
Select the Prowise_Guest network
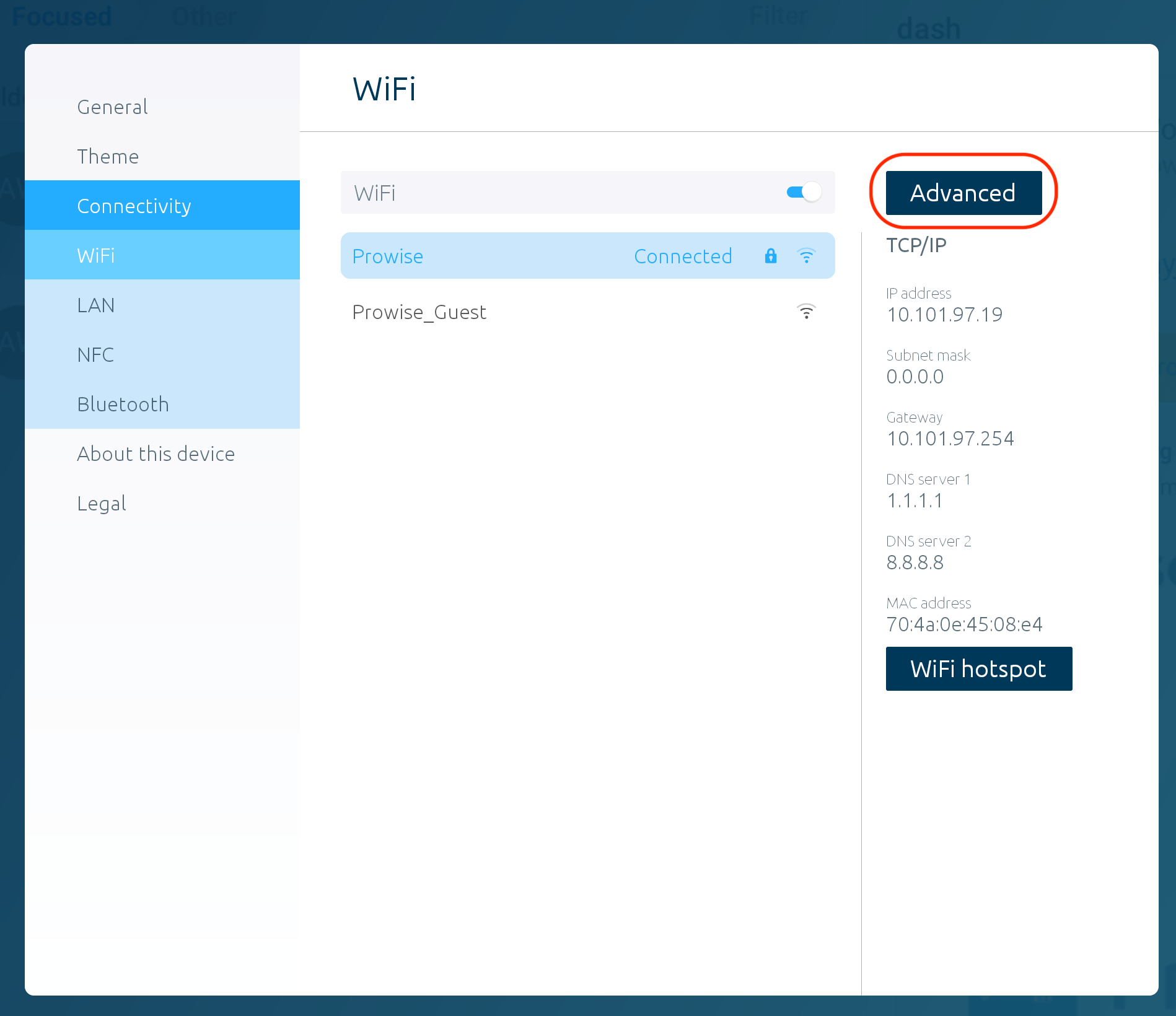pyautogui.click(x=419, y=312)
